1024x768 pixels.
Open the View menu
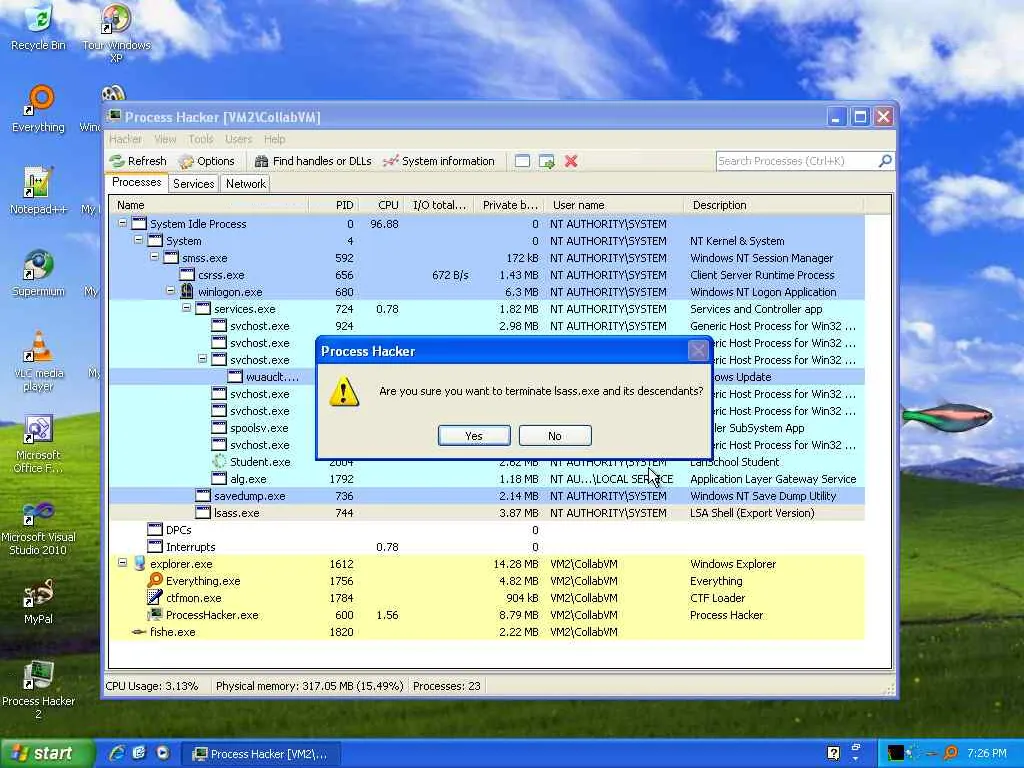pyautogui.click(x=165, y=139)
